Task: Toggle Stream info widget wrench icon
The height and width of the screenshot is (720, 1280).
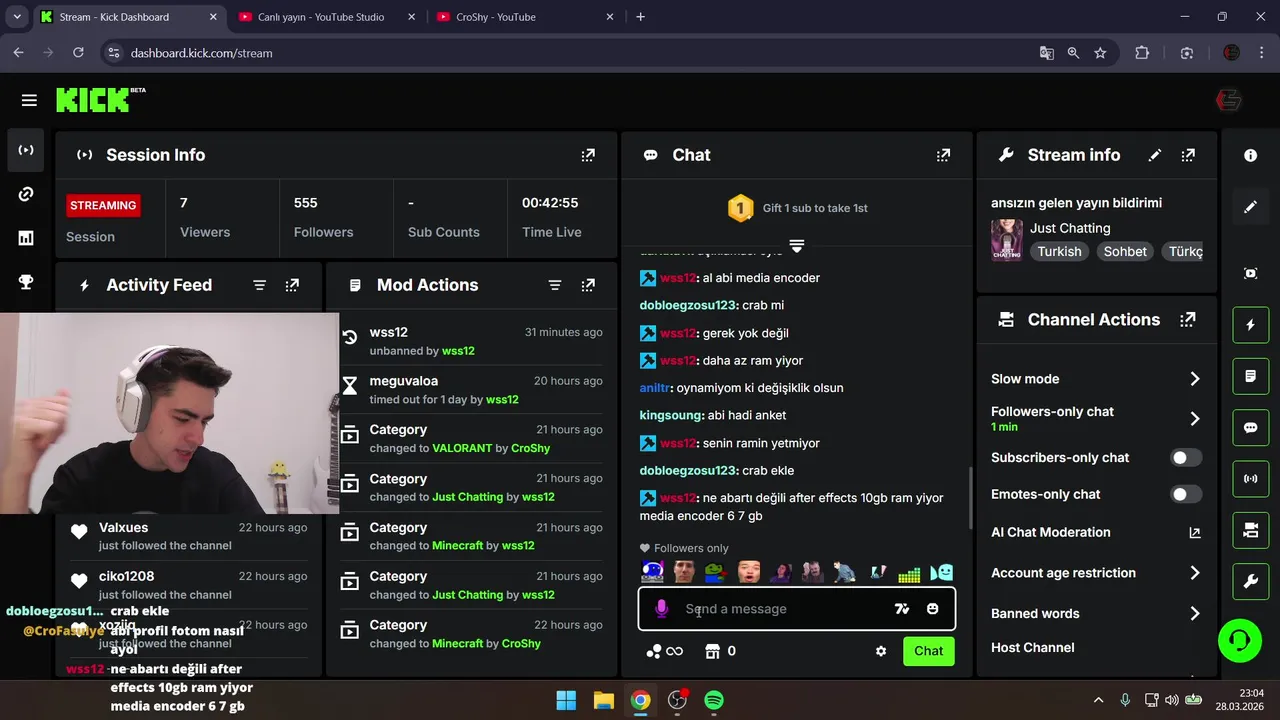Action: point(1251,581)
